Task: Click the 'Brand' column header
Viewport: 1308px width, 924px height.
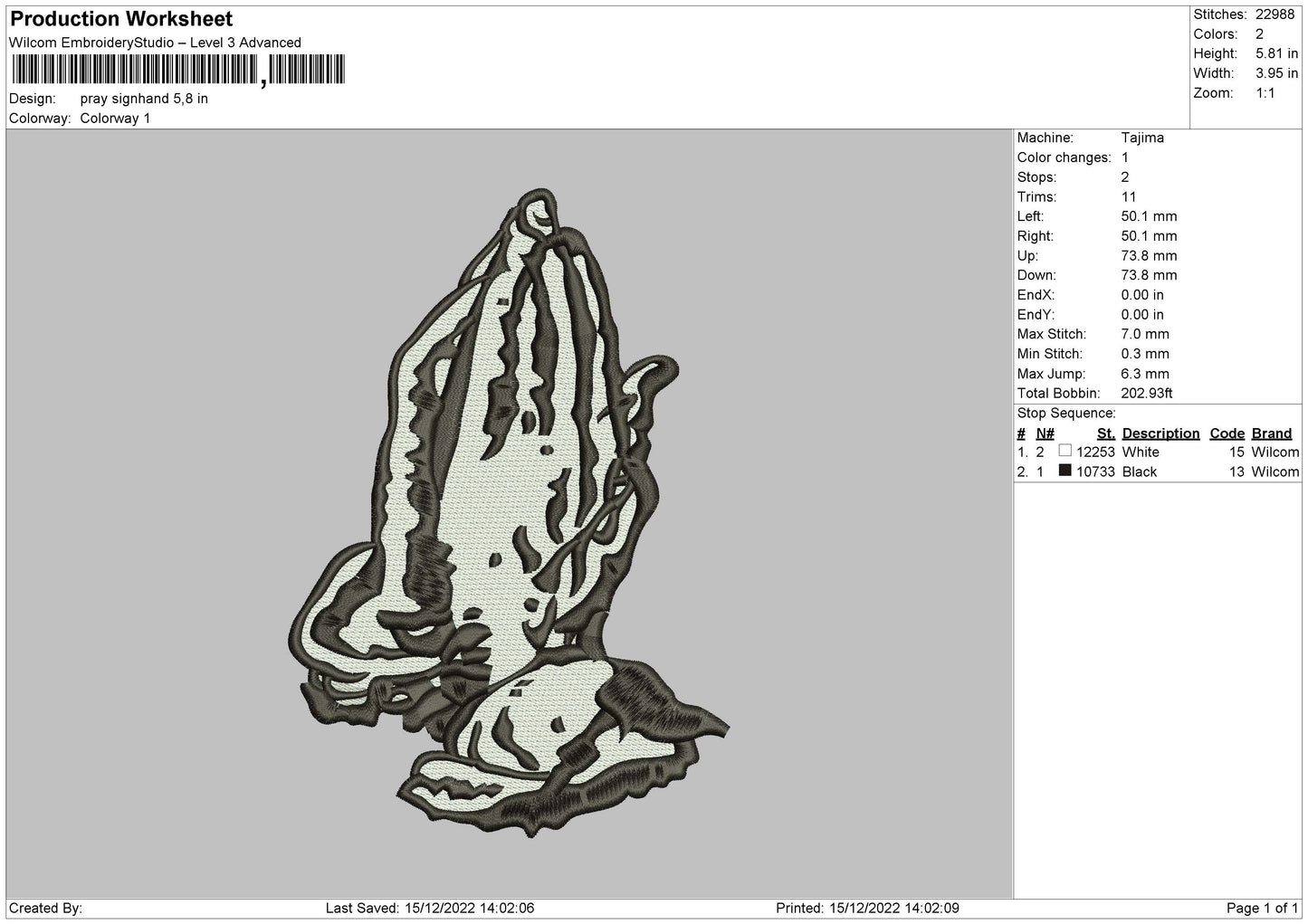Action: click(1272, 433)
